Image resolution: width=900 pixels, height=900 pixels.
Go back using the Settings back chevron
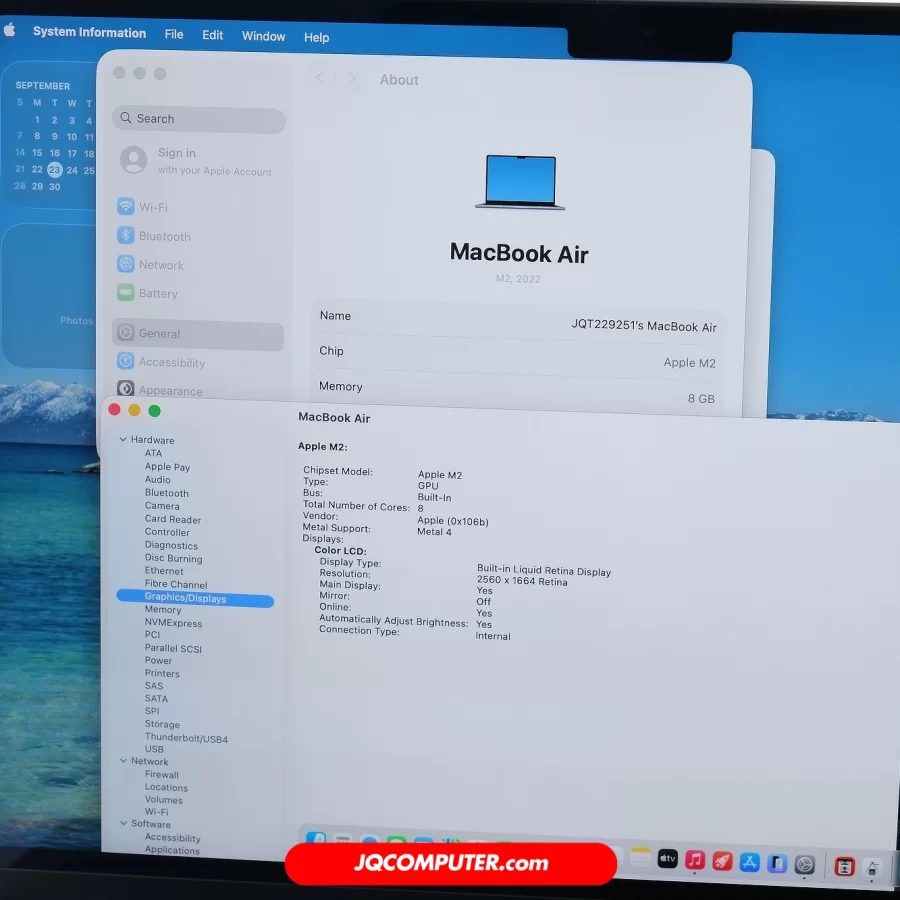coord(320,77)
